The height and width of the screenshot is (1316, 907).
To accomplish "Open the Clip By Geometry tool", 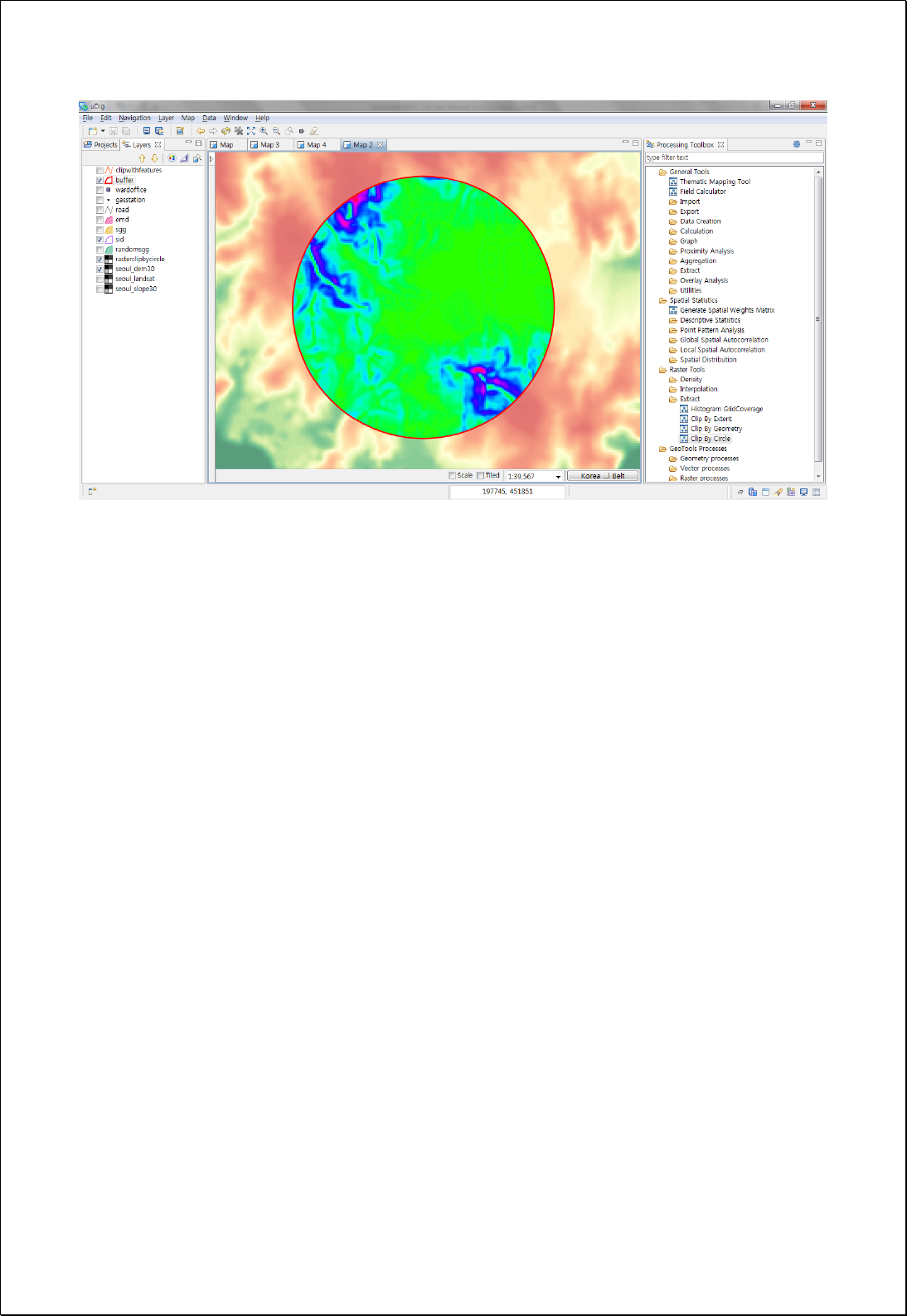I will [711, 429].
